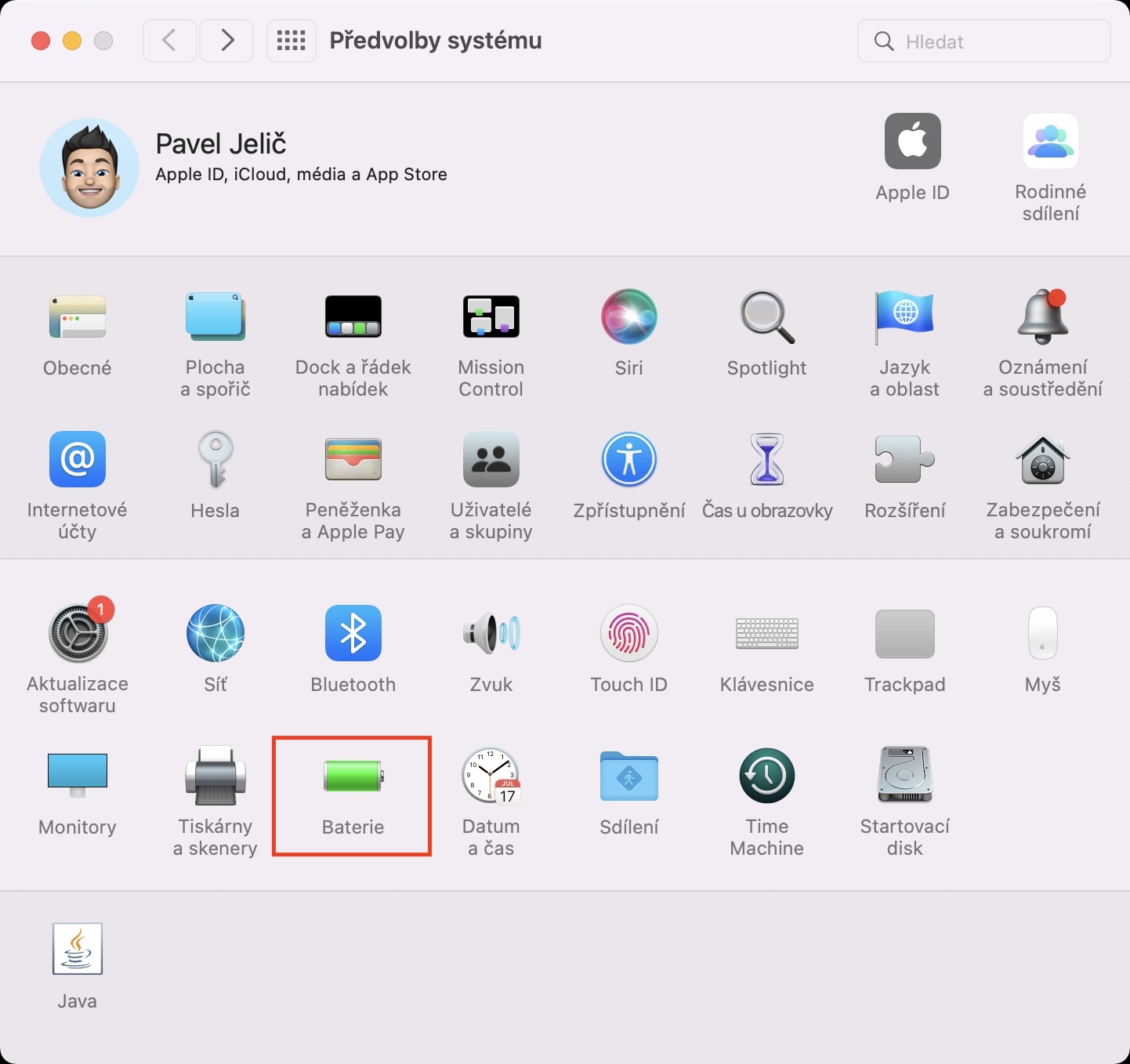The width and height of the screenshot is (1130, 1064).
Task: Open Hesla key icon
Action: pos(215,459)
